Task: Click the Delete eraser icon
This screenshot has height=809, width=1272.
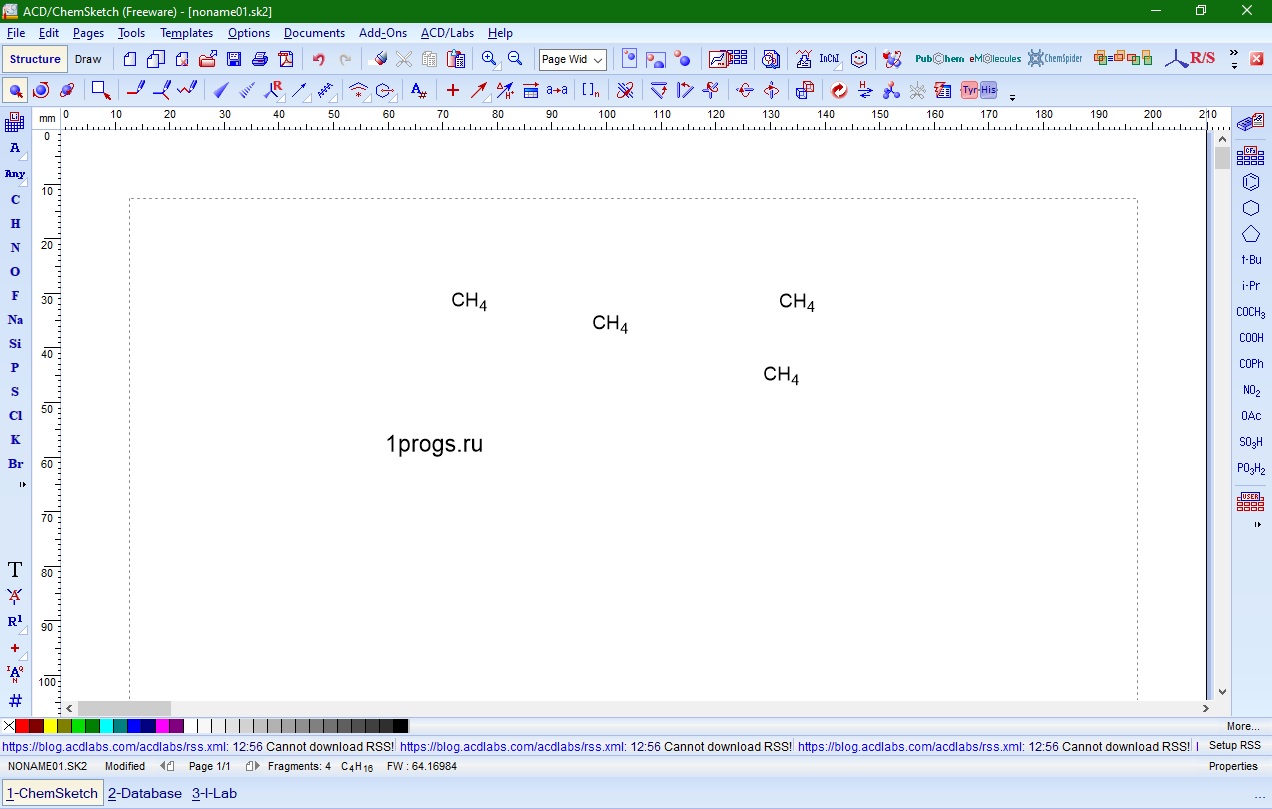Action: tap(379, 59)
